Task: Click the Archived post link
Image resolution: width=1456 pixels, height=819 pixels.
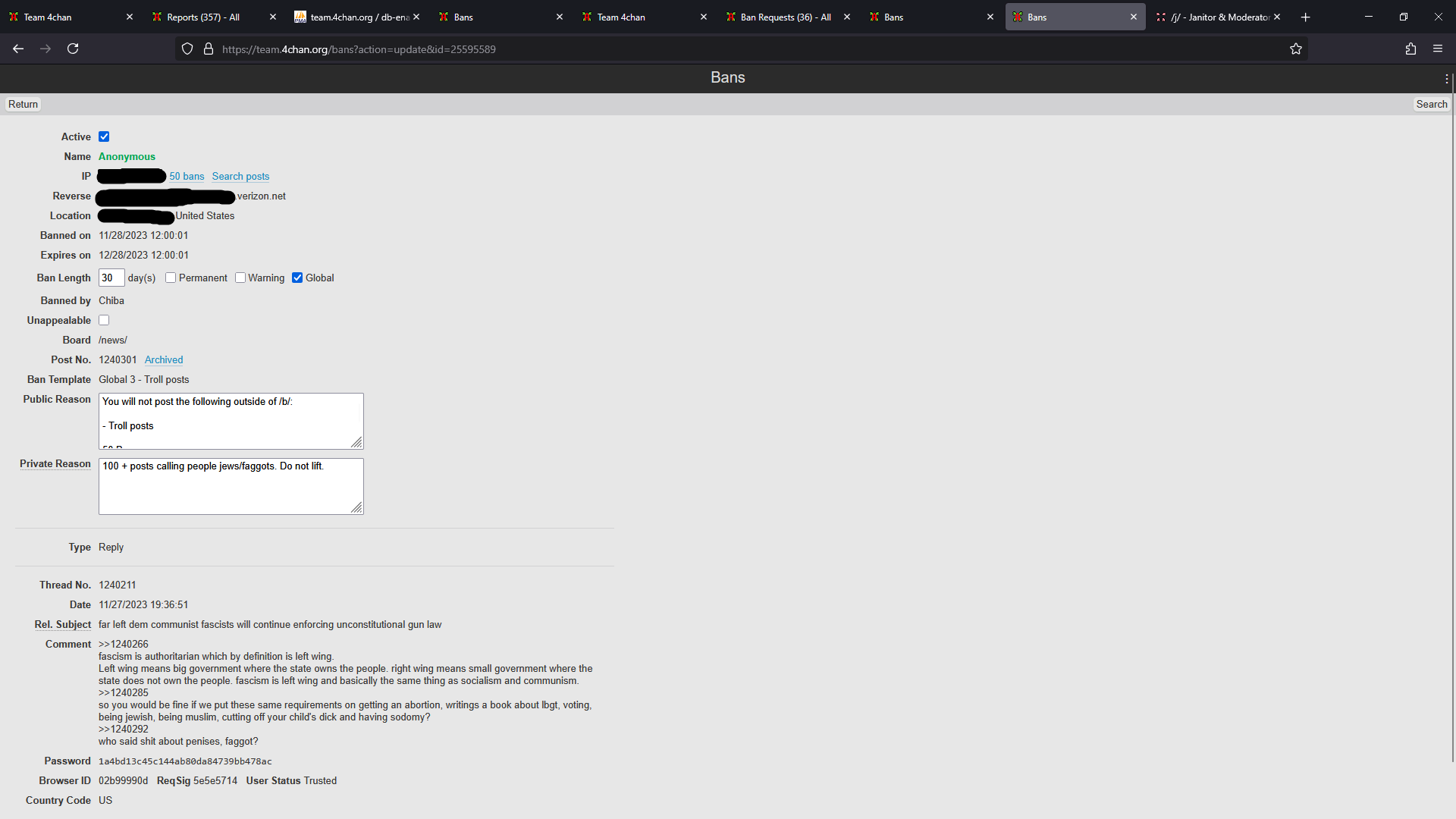Action: pos(164,360)
